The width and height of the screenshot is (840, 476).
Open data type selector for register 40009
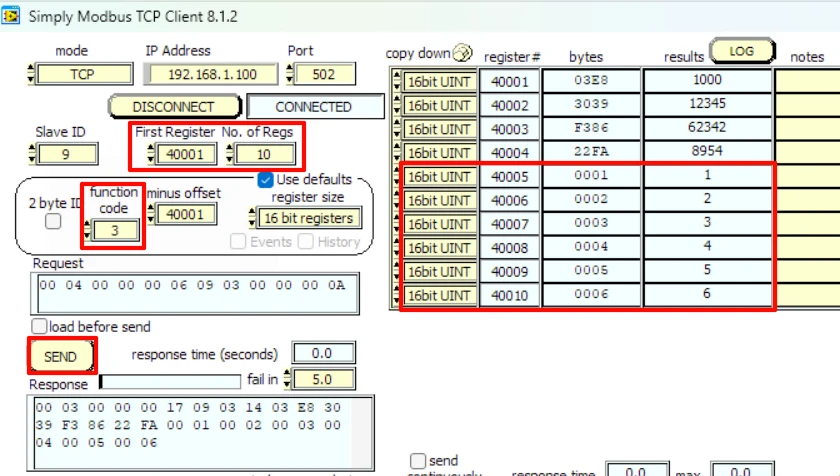point(439,271)
